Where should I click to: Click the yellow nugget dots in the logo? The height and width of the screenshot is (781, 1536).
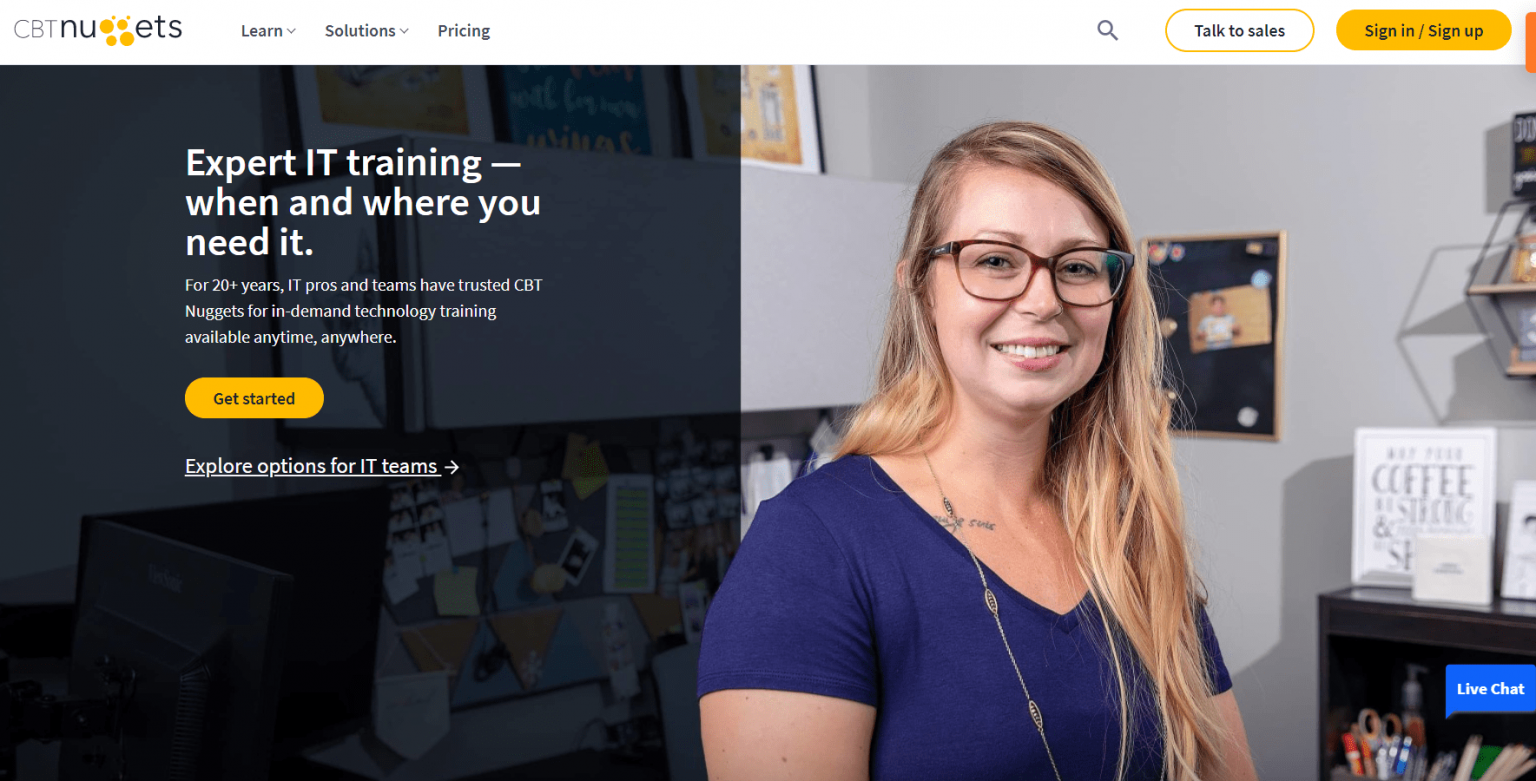119,30
